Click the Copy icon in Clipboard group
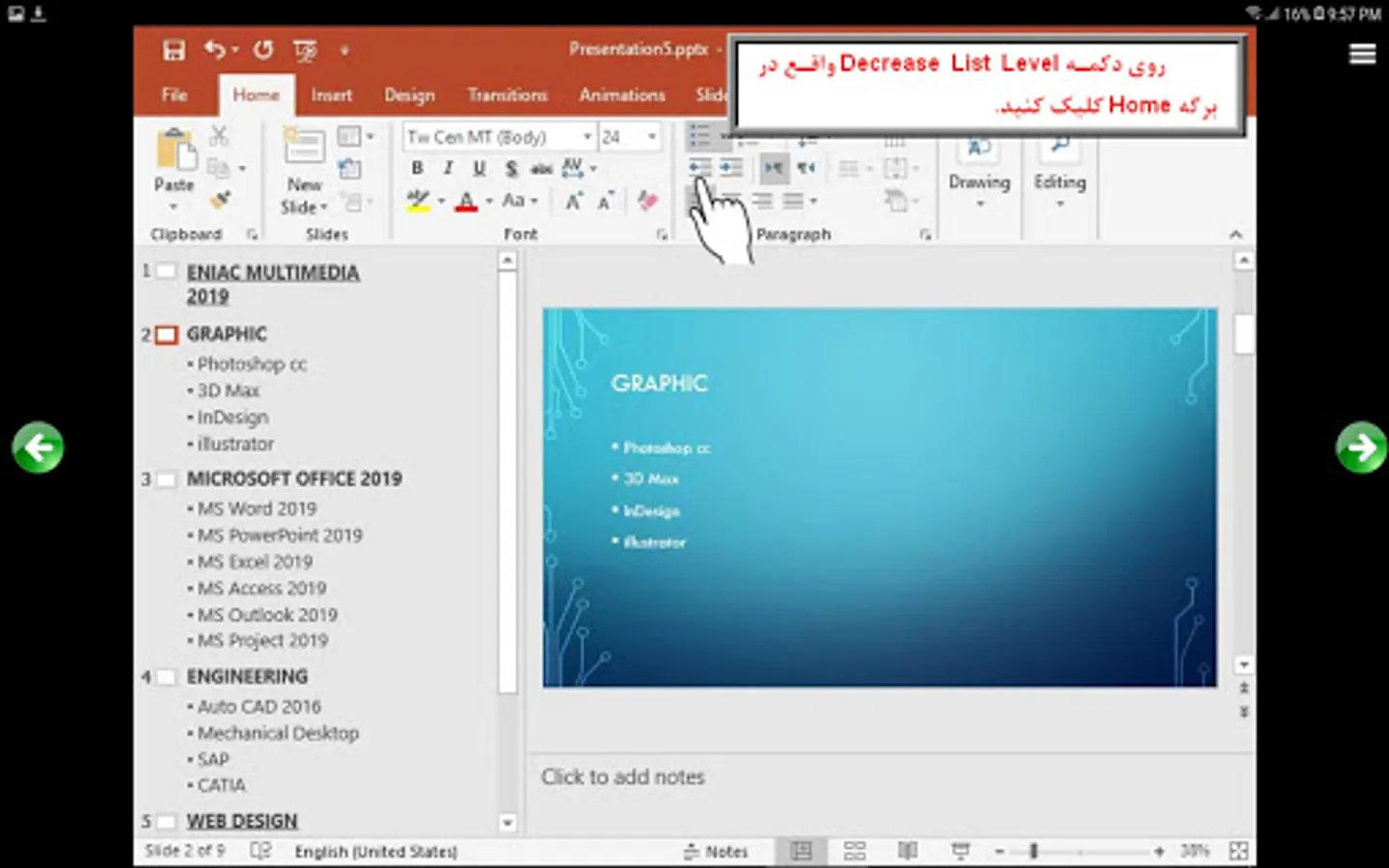Image resolution: width=1389 pixels, height=868 pixels. (219, 169)
